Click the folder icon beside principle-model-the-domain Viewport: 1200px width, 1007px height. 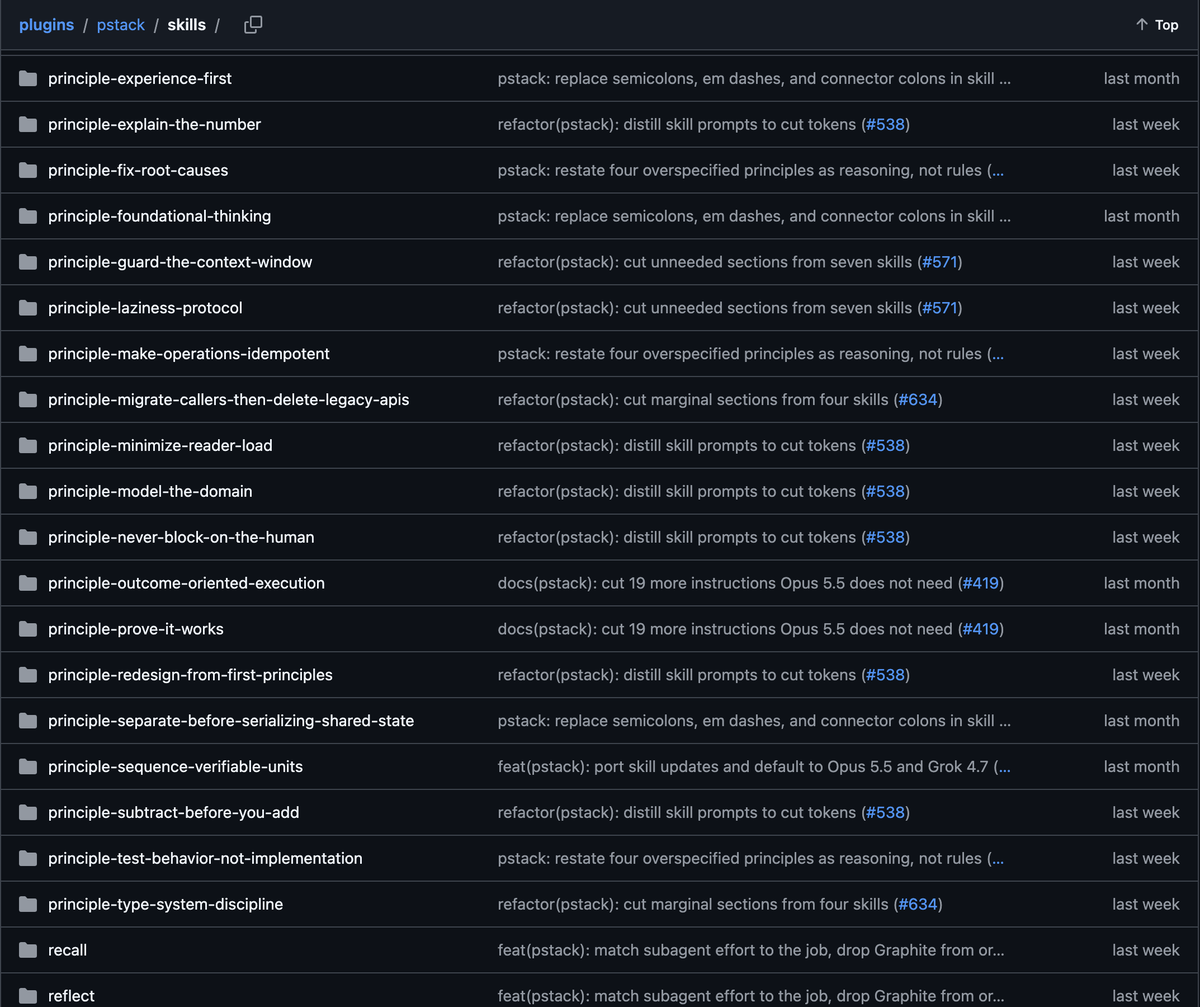tap(28, 491)
